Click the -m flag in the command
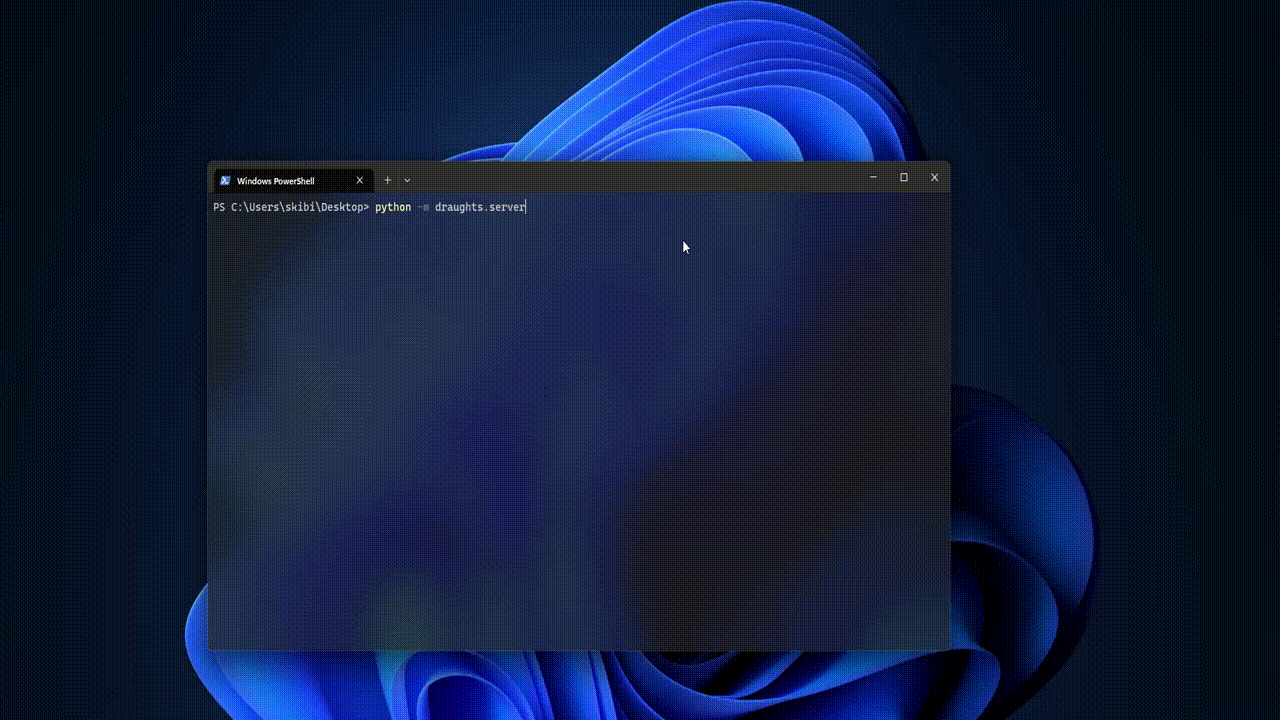This screenshot has height=720, width=1280. pos(420,207)
